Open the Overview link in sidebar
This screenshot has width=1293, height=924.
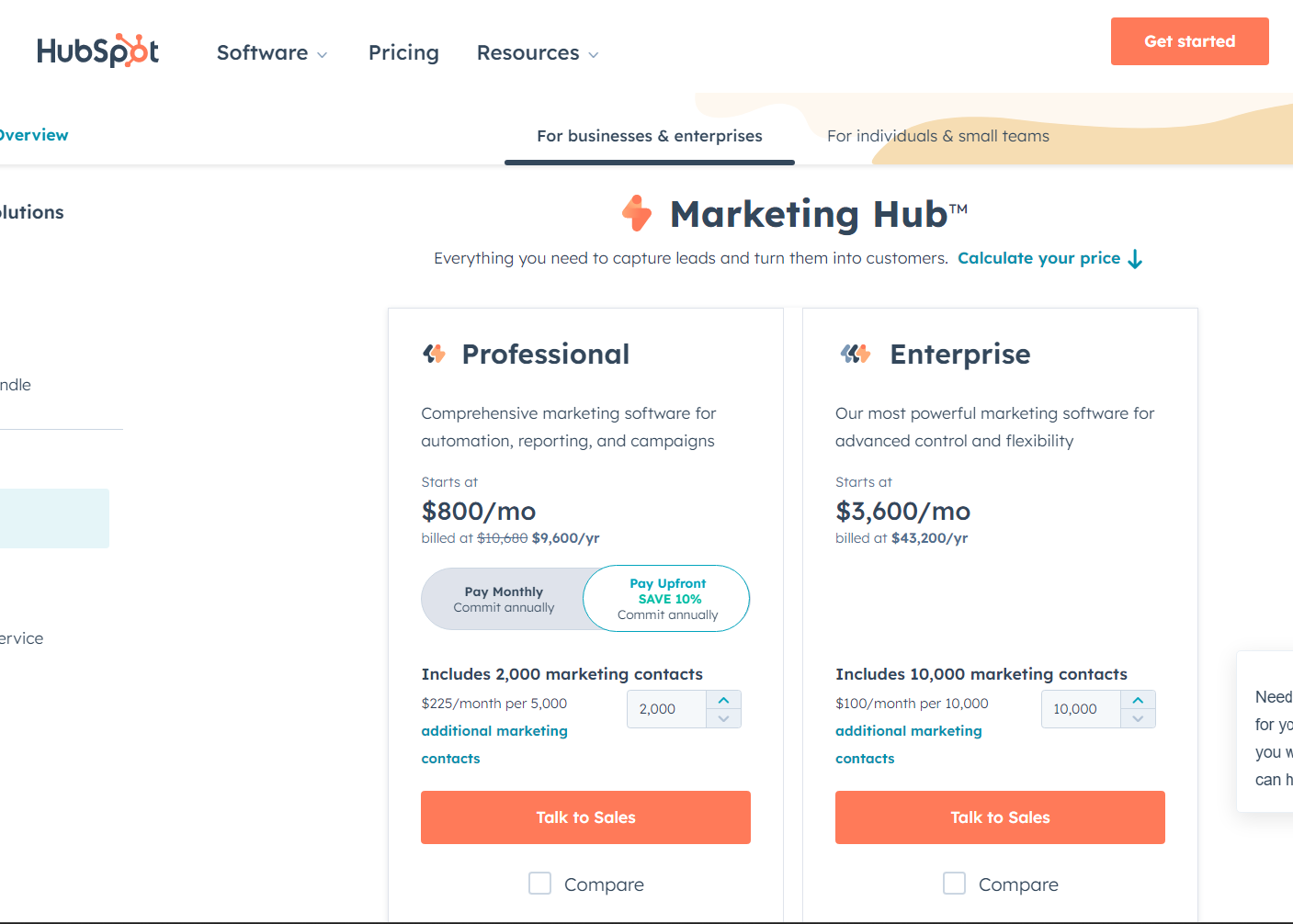[x=33, y=135]
